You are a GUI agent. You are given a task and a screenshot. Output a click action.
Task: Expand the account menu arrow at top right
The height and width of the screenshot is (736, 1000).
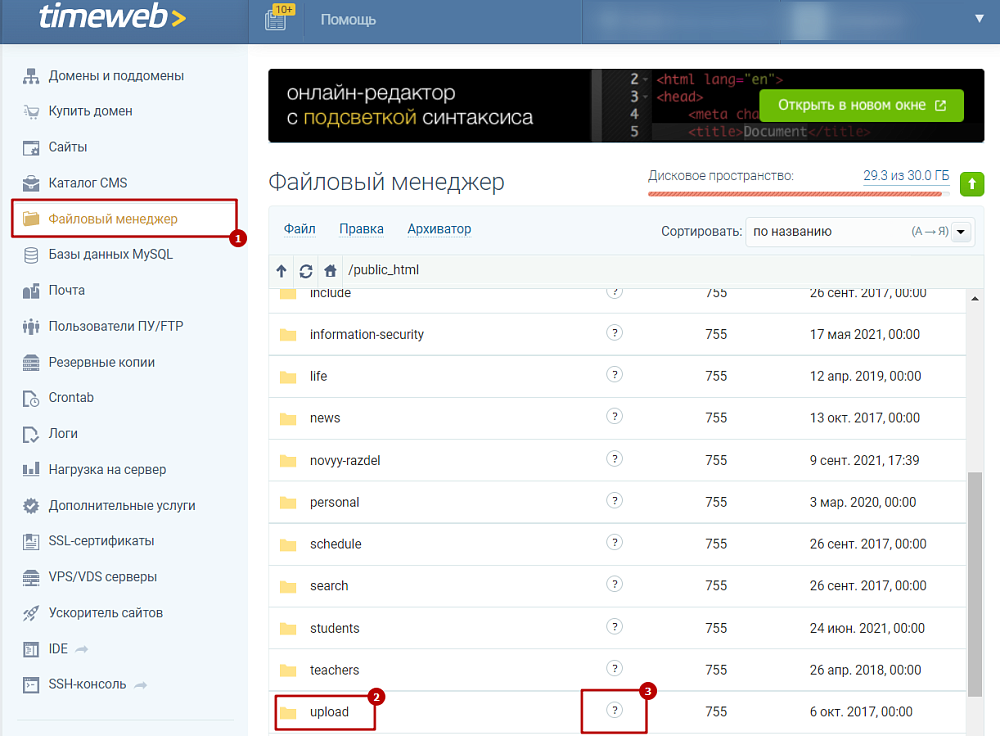979,19
